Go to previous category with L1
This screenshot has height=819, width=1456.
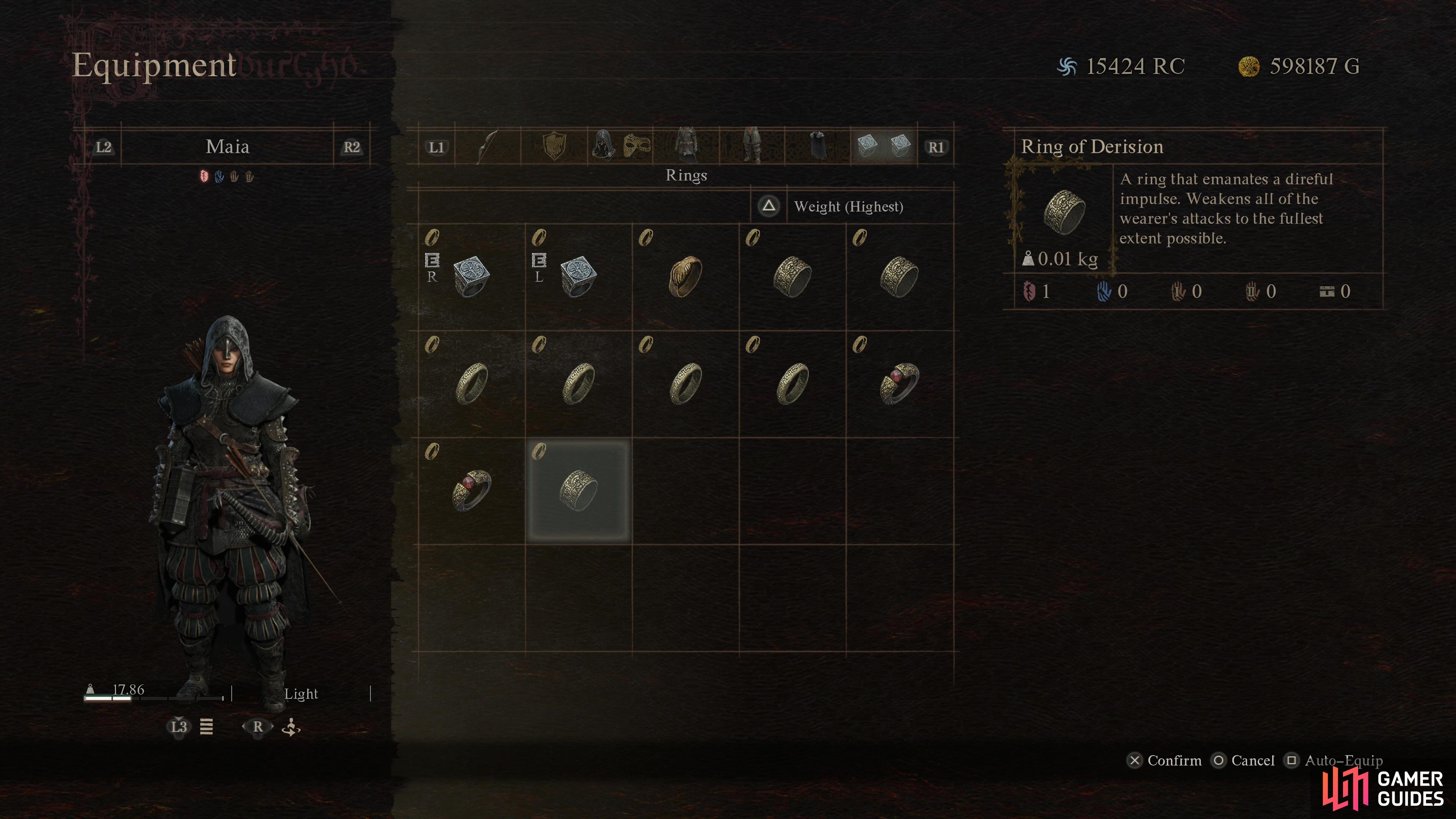pyautogui.click(x=436, y=147)
